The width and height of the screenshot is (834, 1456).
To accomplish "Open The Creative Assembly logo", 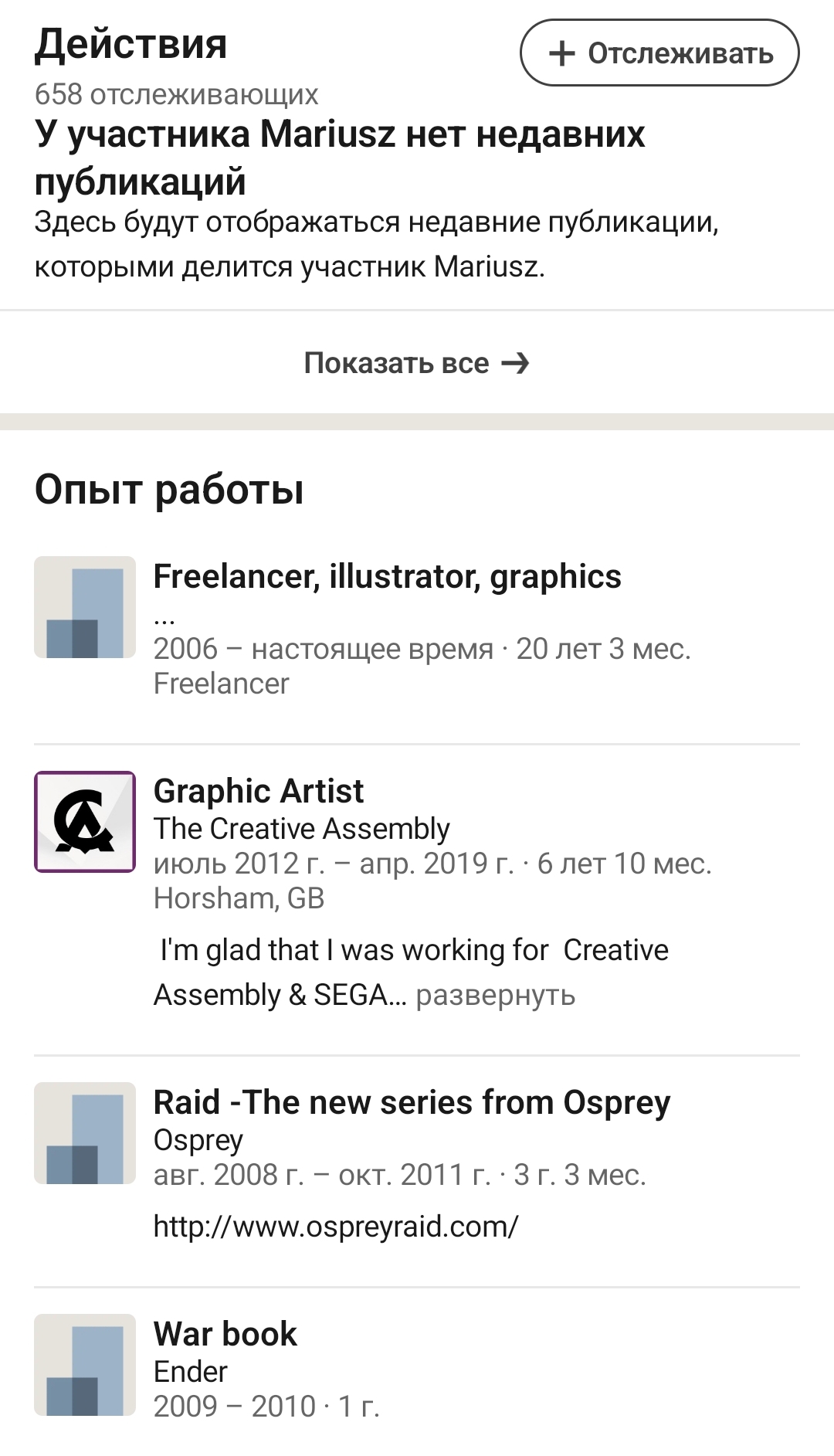I will [x=85, y=822].
